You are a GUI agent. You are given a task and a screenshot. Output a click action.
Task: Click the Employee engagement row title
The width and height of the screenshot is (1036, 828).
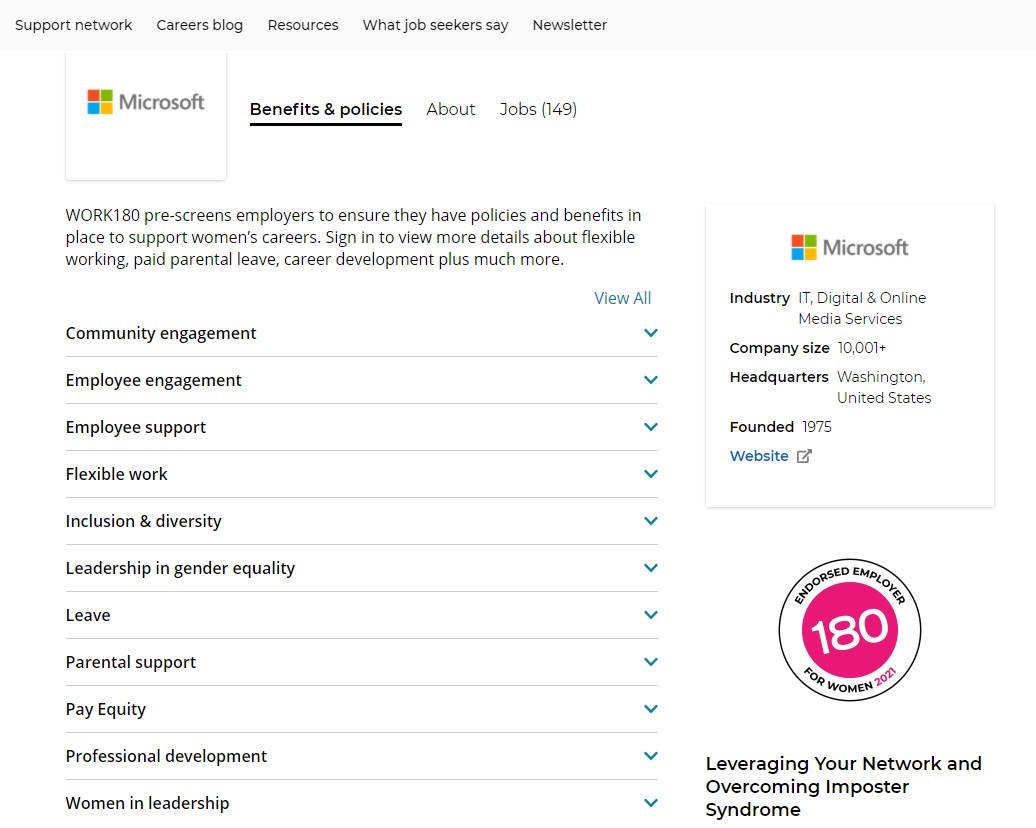coord(153,380)
